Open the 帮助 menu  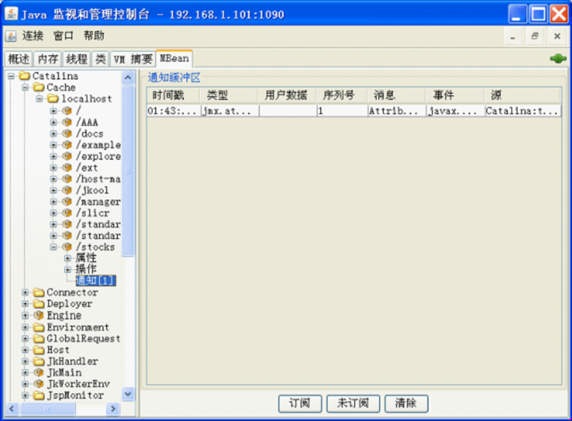coord(94,36)
